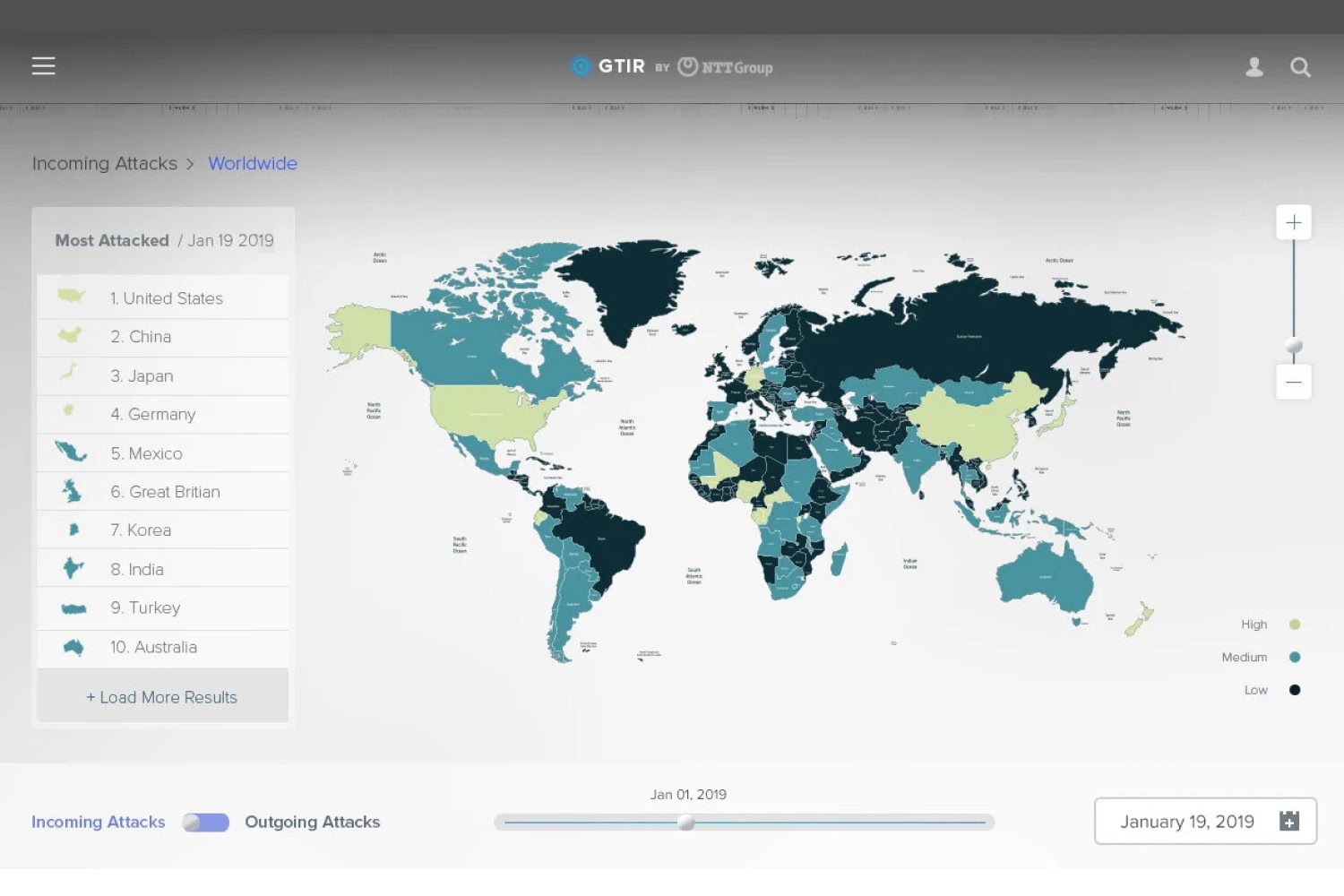1344x896 pixels.
Task: Expand the list with Load More Results
Action: point(161,696)
